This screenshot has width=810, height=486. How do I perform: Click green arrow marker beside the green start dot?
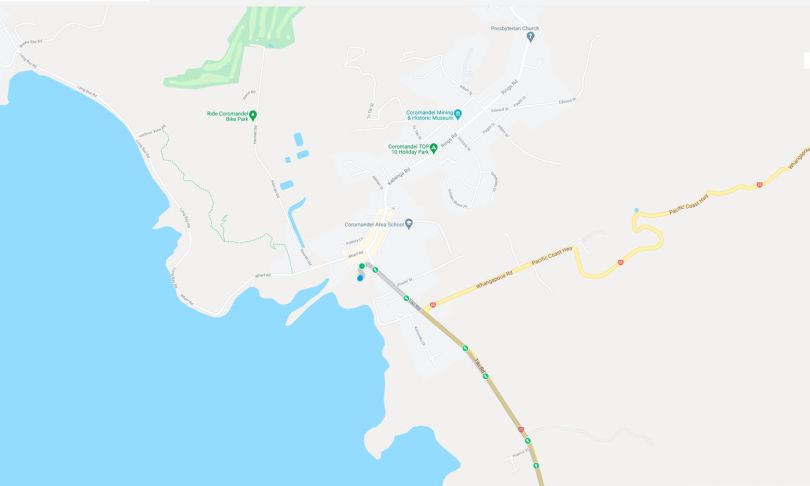tap(375, 270)
